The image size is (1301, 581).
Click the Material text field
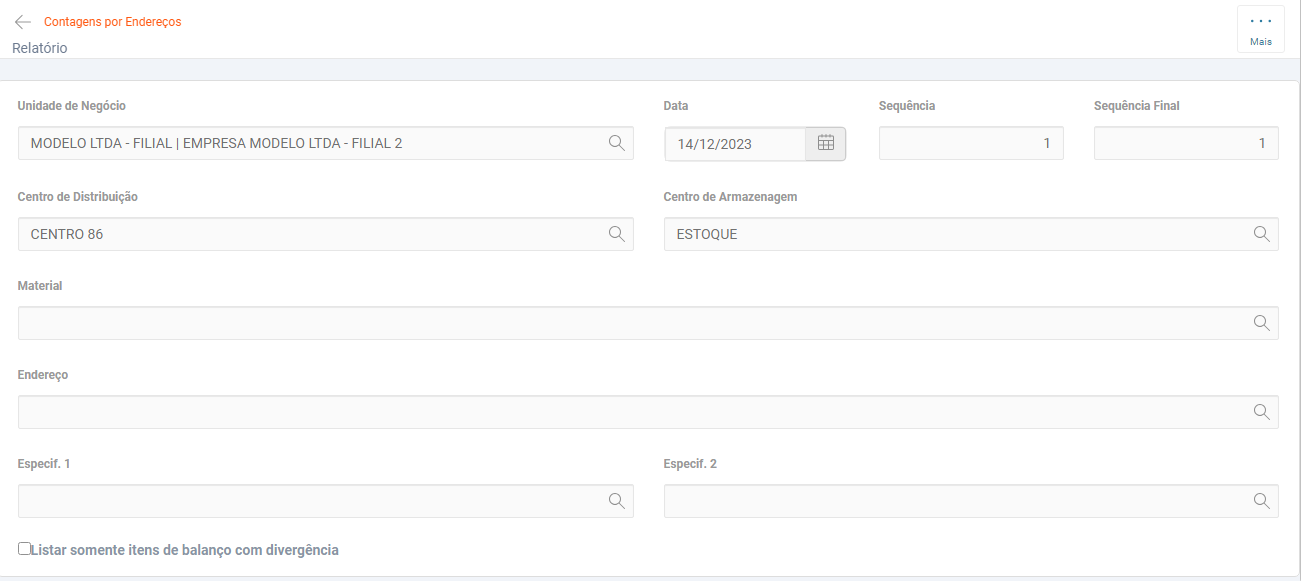pos(630,323)
